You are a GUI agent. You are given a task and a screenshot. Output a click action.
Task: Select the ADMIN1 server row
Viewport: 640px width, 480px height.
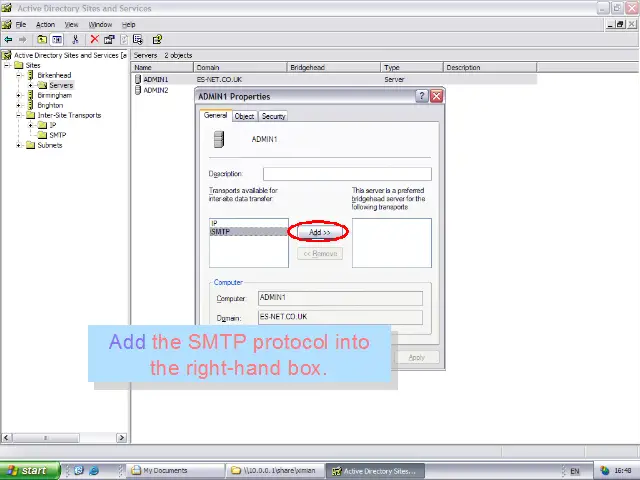(334, 79)
